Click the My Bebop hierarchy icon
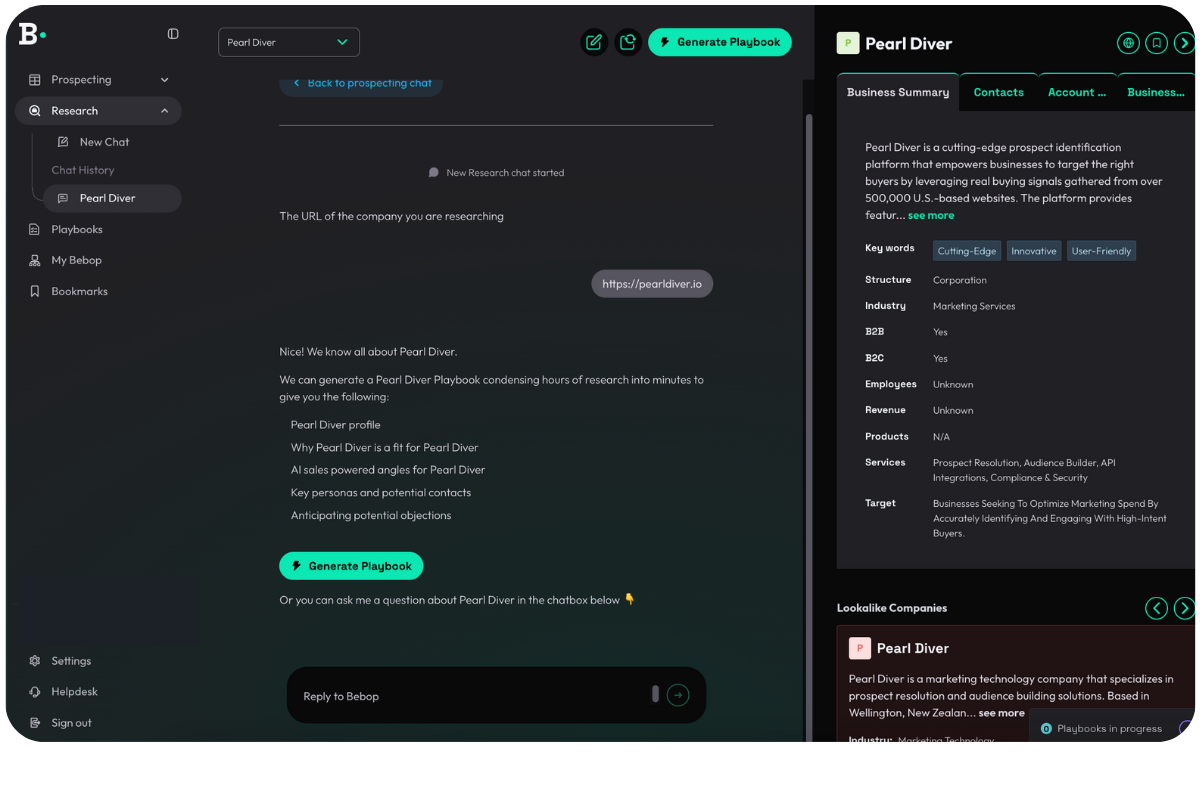 pyautogui.click(x=35, y=260)
